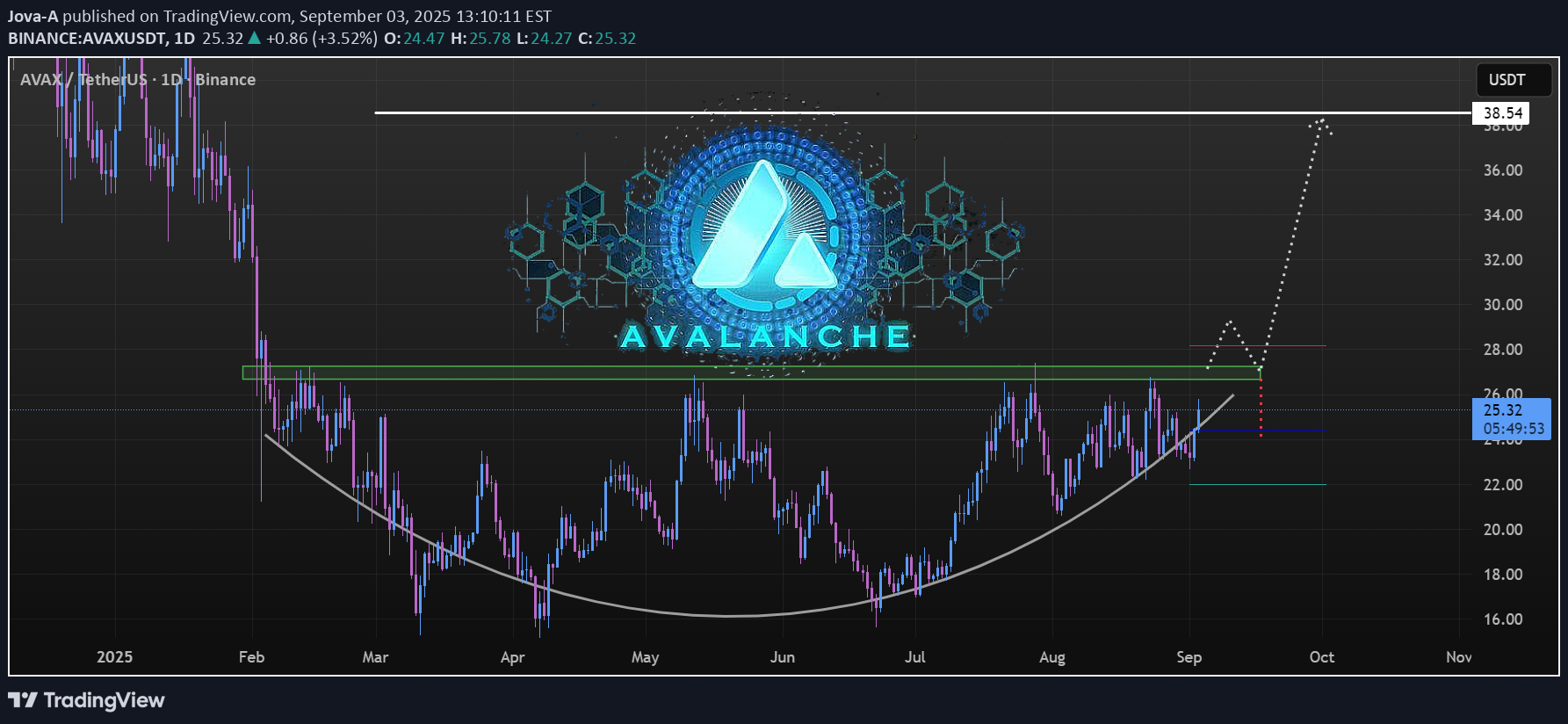1568x724 pixels.
Task: Click the 05:49:53 bar countdown
Action: coord(1514,429)
